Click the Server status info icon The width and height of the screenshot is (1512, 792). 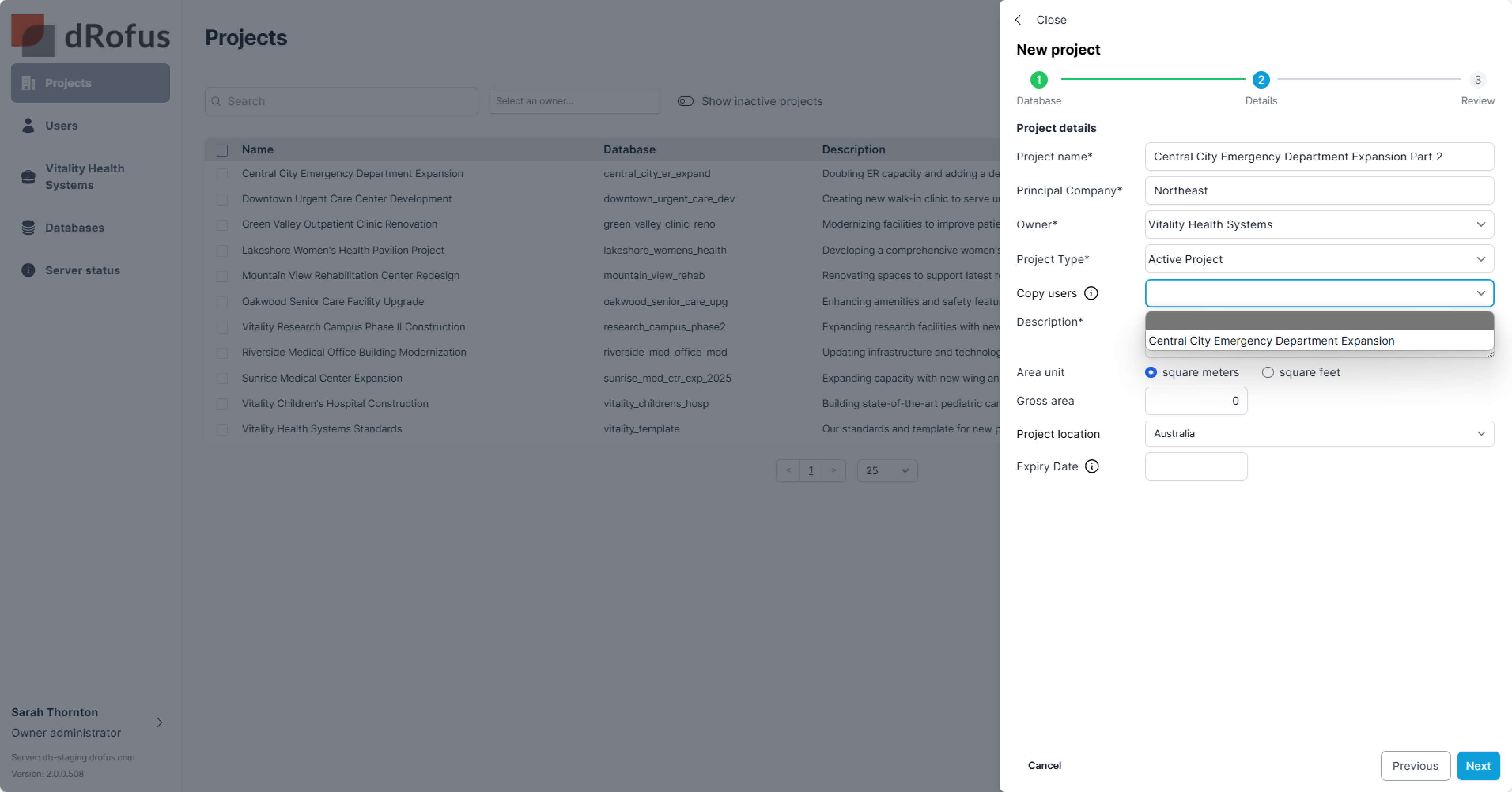click(28, 270)
